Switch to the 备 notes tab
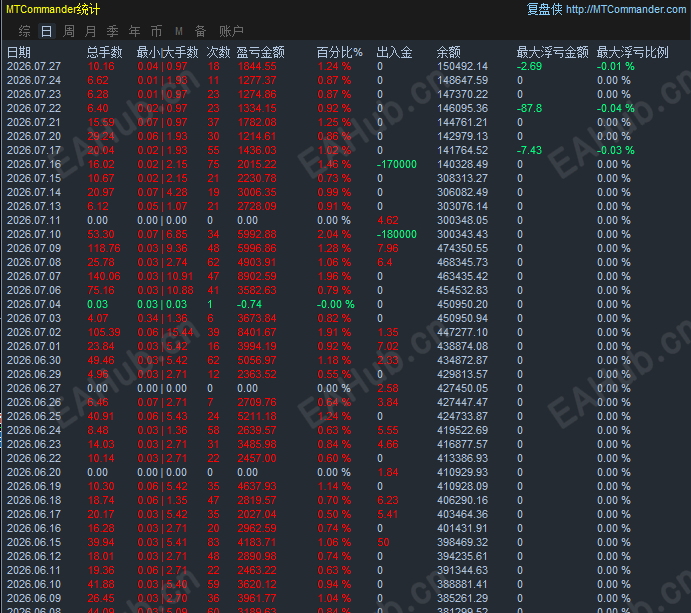The image size is (691, 613). 201,31
